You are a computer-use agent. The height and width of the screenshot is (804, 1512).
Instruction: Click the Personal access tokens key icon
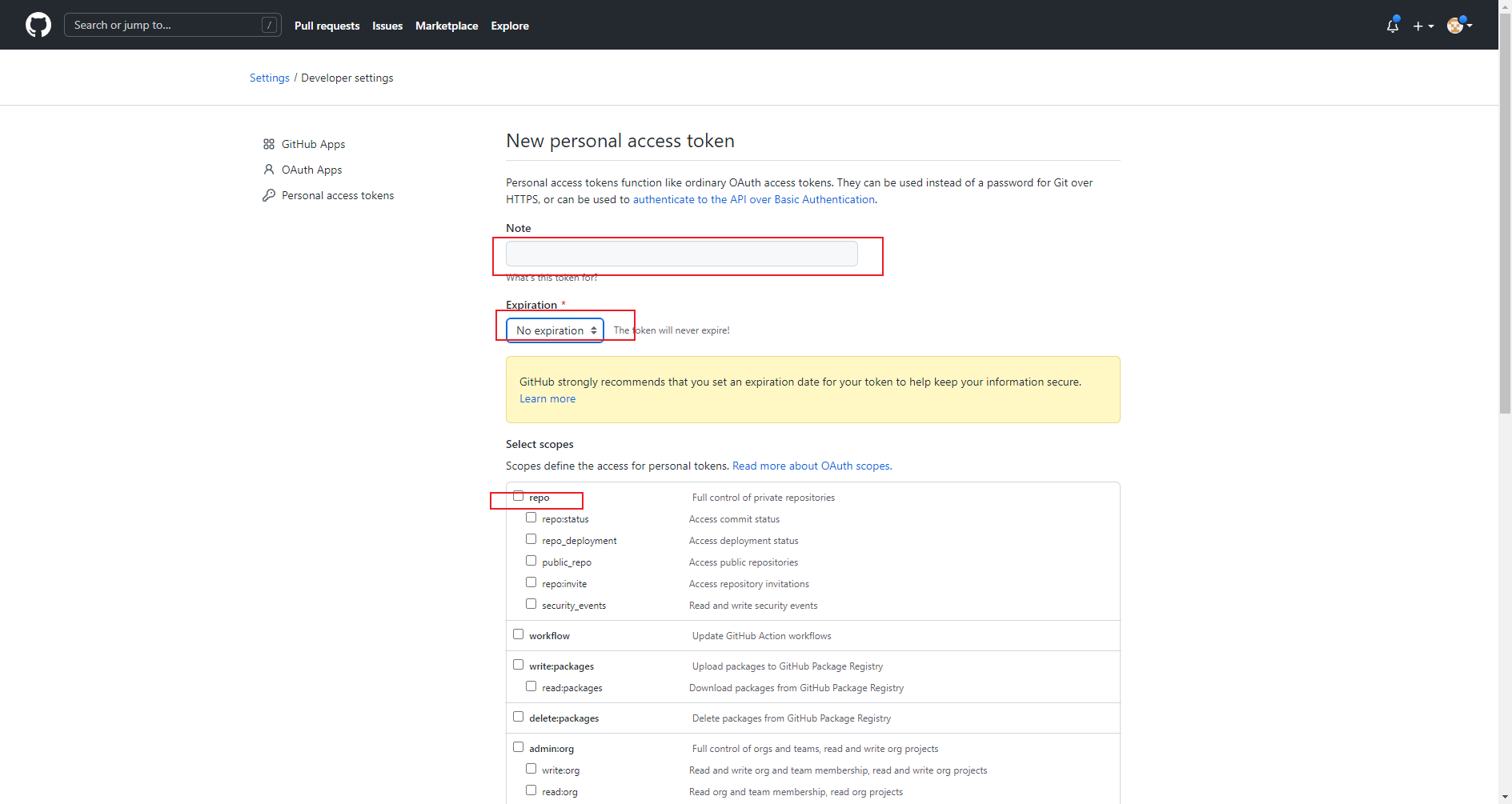click(x=269, y=195)
